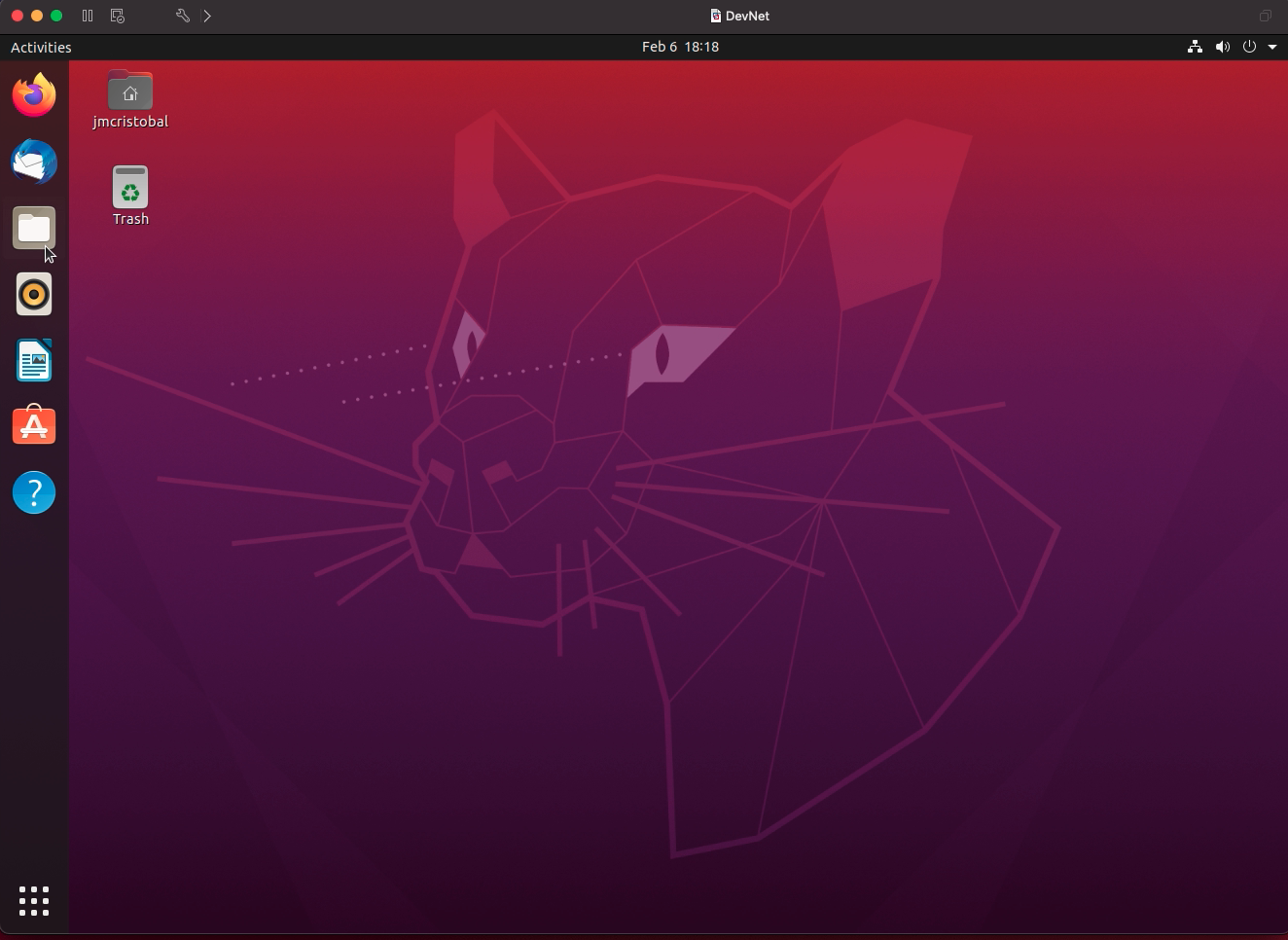Launch Firefox from the dock

34,95
